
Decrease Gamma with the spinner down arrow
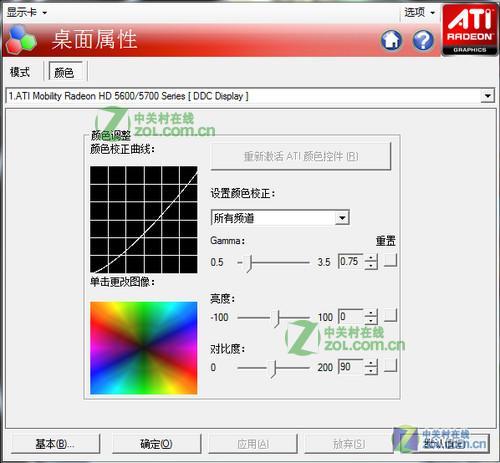[371, 265]
